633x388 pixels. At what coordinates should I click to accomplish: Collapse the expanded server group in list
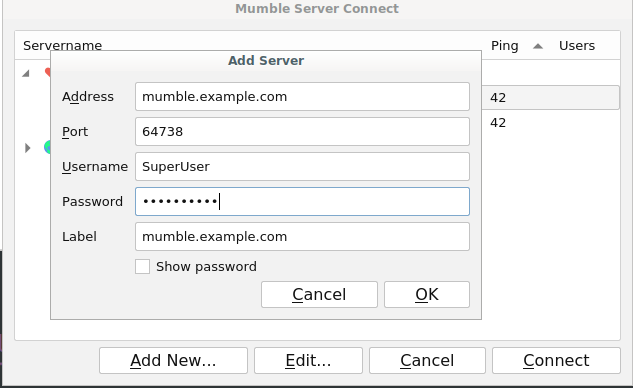[26, 73]
